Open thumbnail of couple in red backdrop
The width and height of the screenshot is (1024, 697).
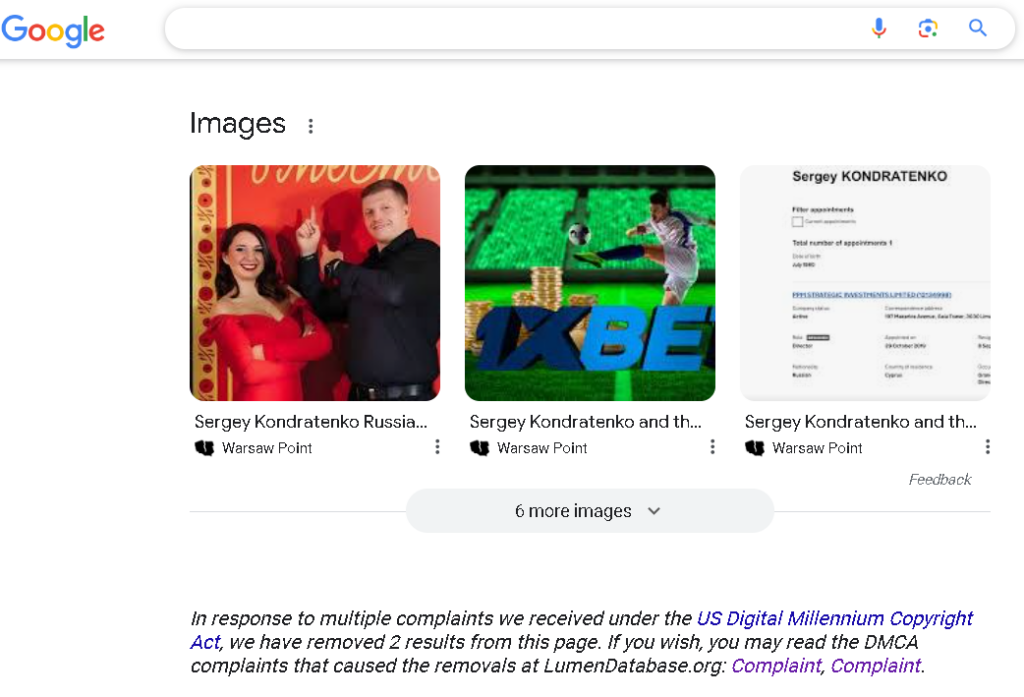click(315, 283)
